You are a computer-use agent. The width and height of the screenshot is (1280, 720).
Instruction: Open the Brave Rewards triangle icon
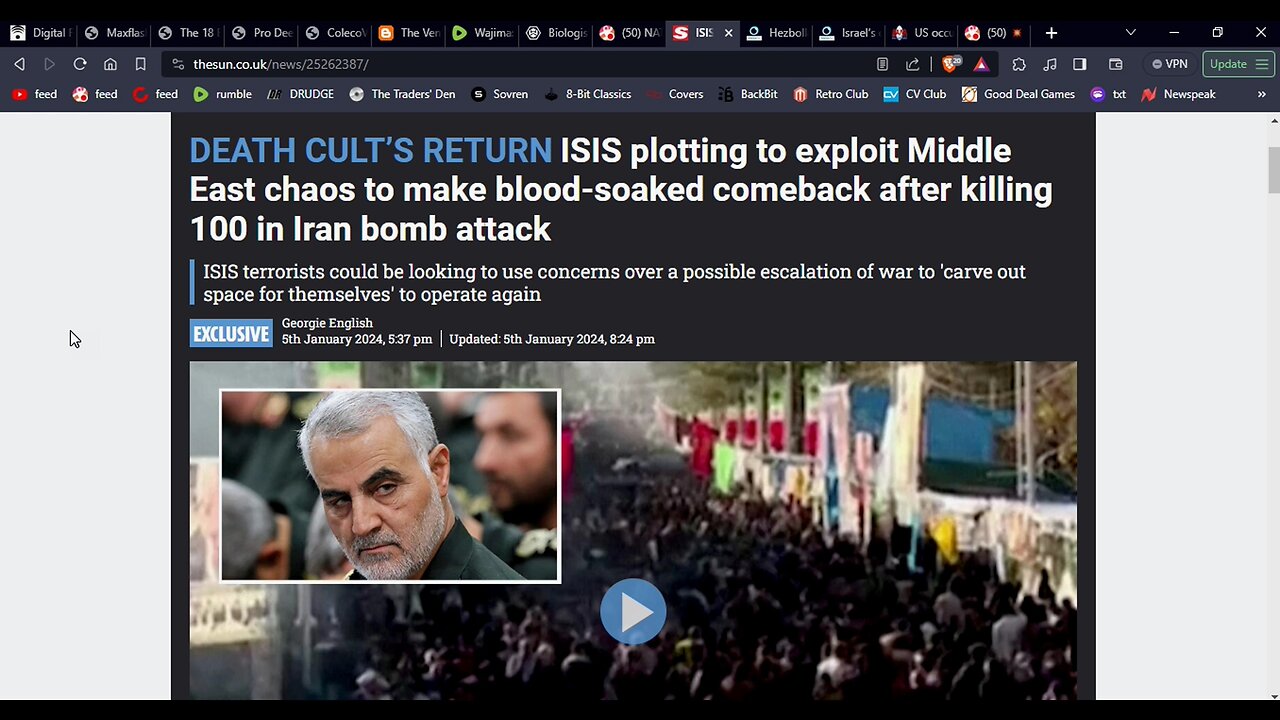click(981, 64)
